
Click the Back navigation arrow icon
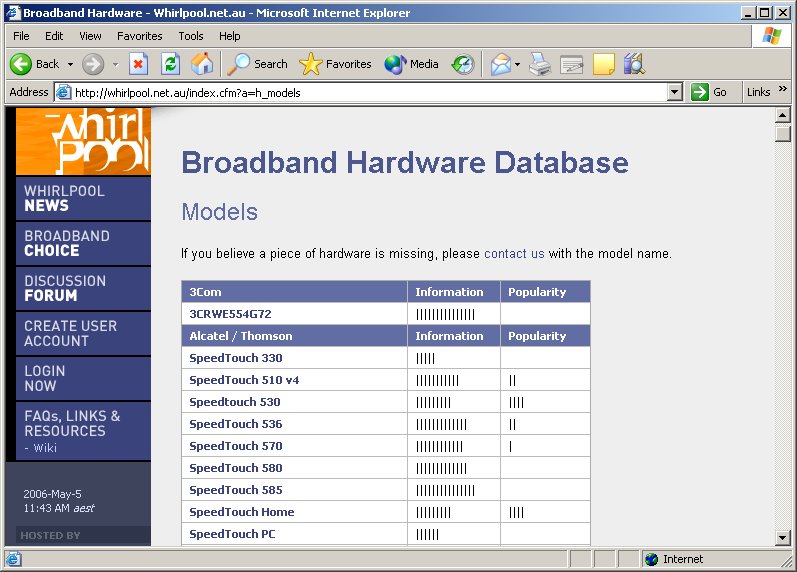pos(22,64)
